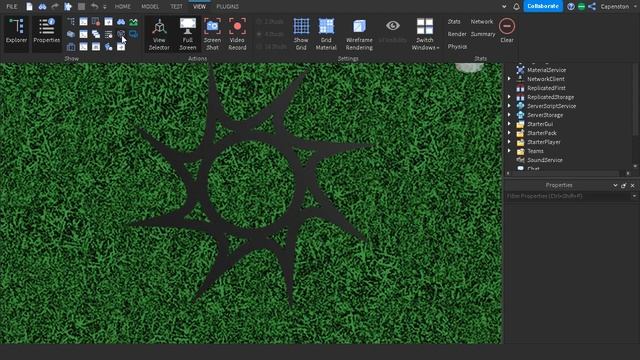640x360 pixels.
Task: Create a new file from quick access toolbar
Action: [x=29, y=7]
